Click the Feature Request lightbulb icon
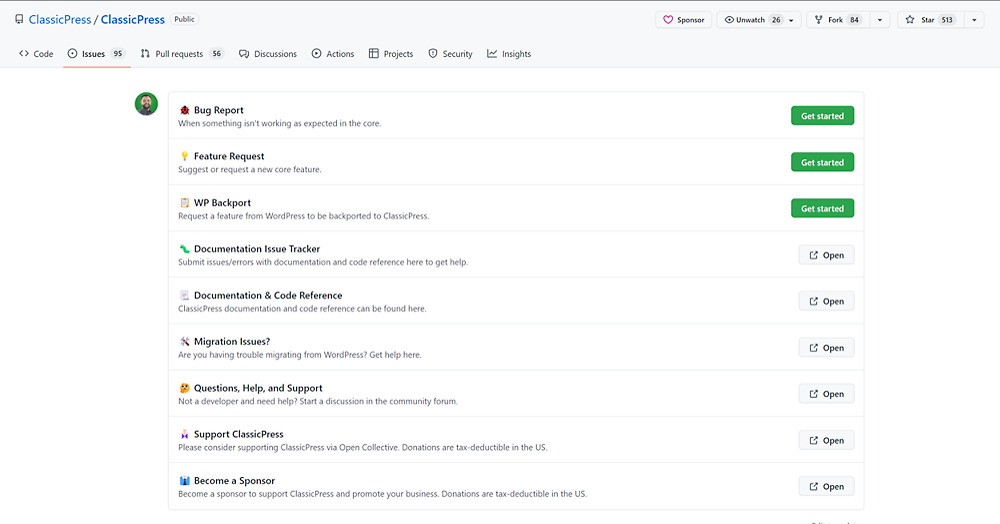 184,156
